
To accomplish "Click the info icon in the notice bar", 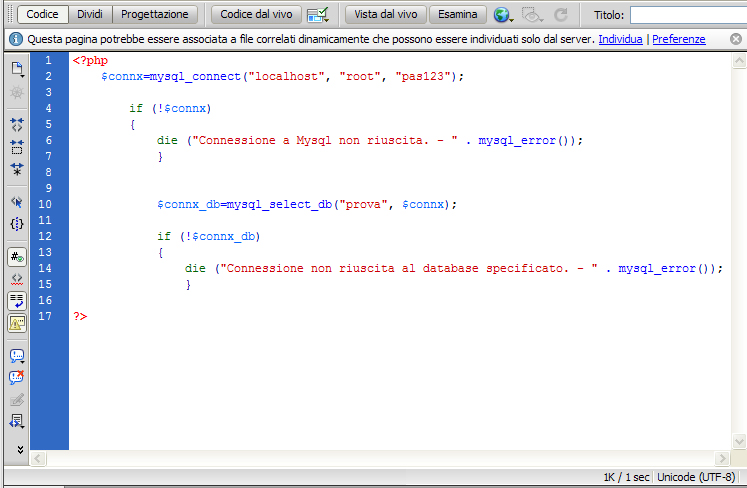I will pos(16,39).
